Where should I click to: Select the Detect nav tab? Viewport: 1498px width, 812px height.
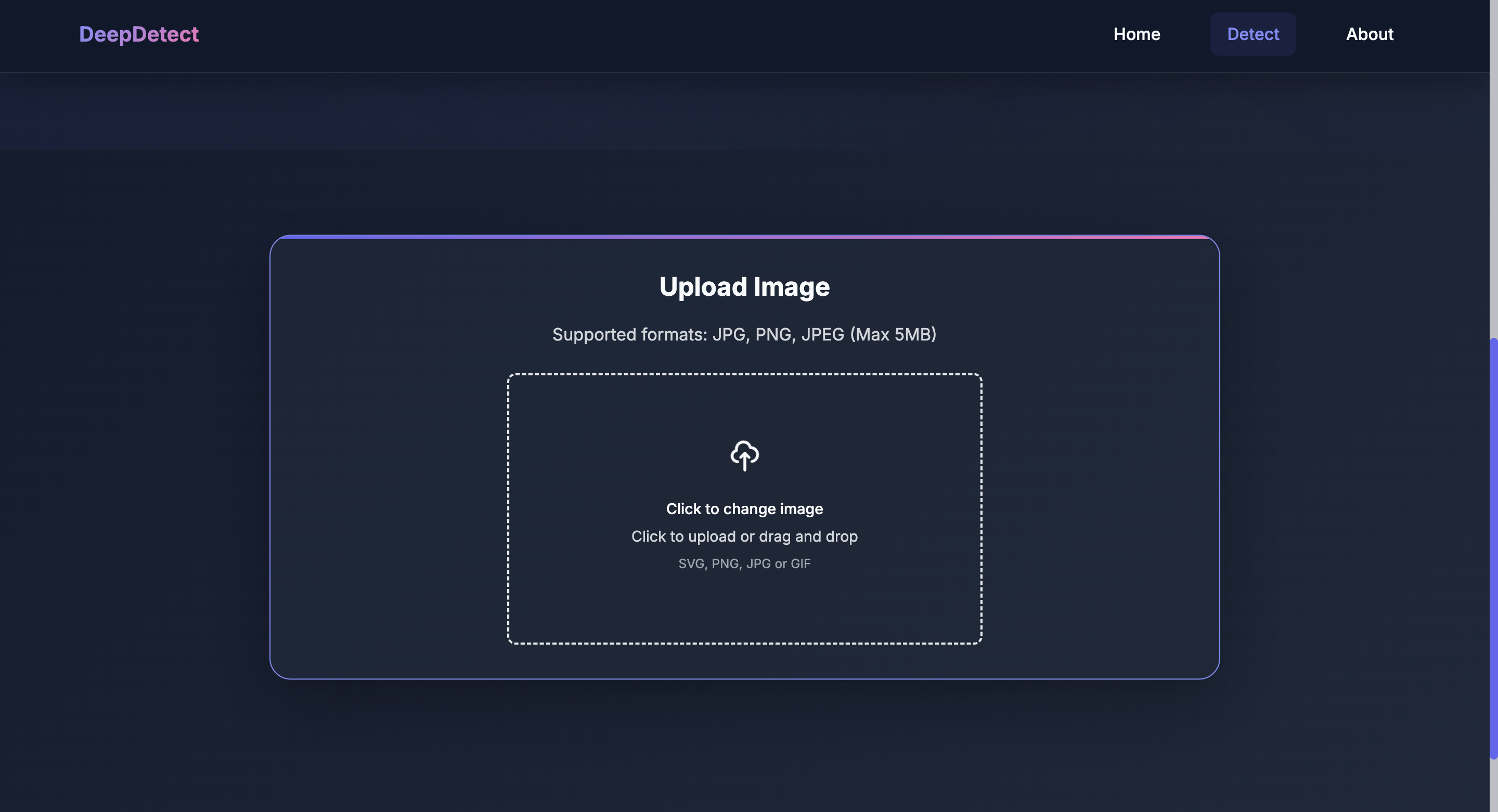click(1252, 34)
